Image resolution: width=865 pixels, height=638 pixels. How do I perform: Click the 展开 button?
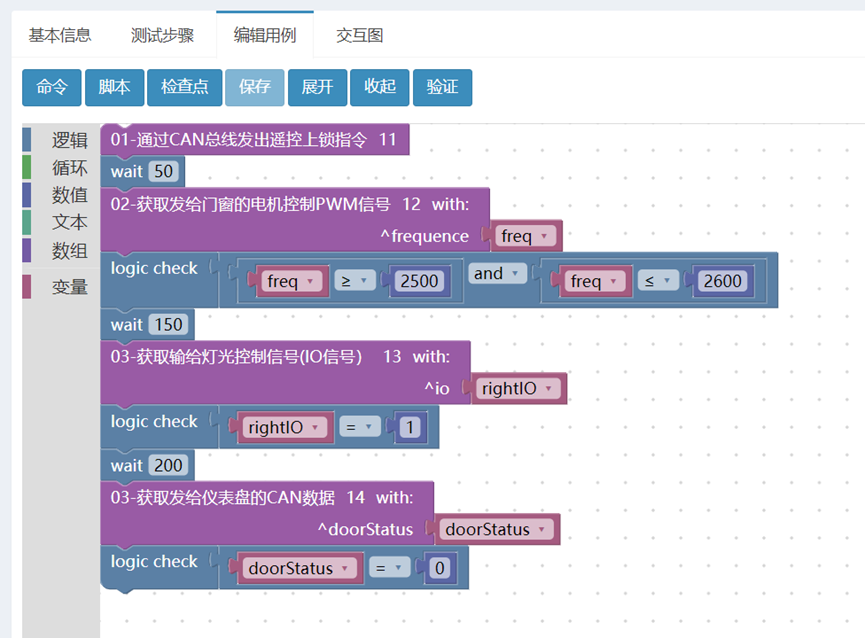pyautogui.click(x=317, y=87)
